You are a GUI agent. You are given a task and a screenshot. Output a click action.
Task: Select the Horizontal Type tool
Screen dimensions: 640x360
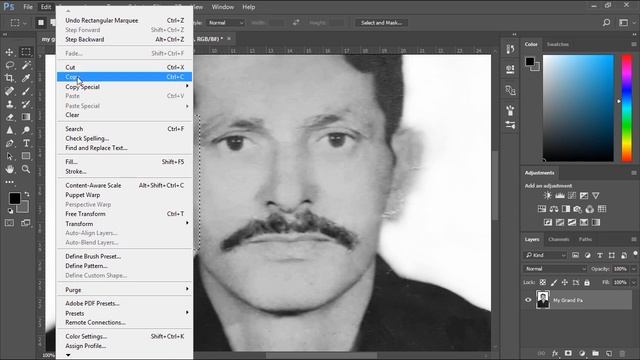(x=26, y=143)
